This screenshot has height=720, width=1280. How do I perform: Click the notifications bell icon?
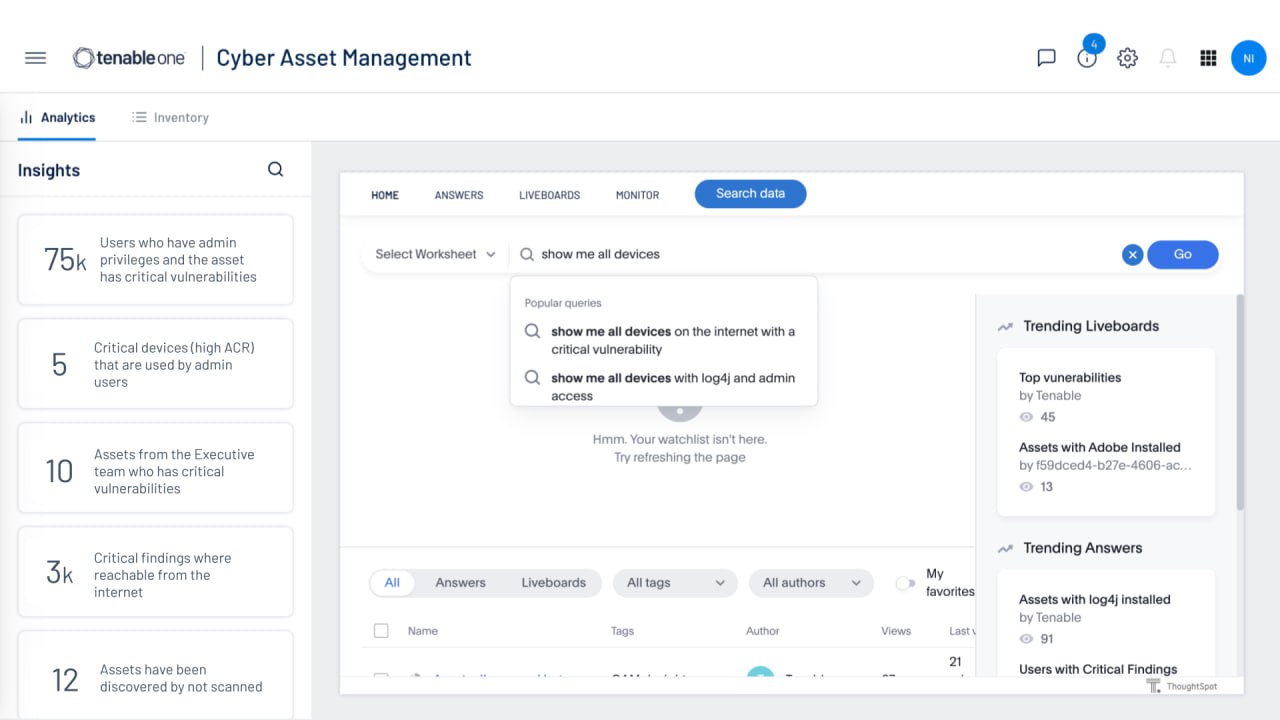(1167, 58)
